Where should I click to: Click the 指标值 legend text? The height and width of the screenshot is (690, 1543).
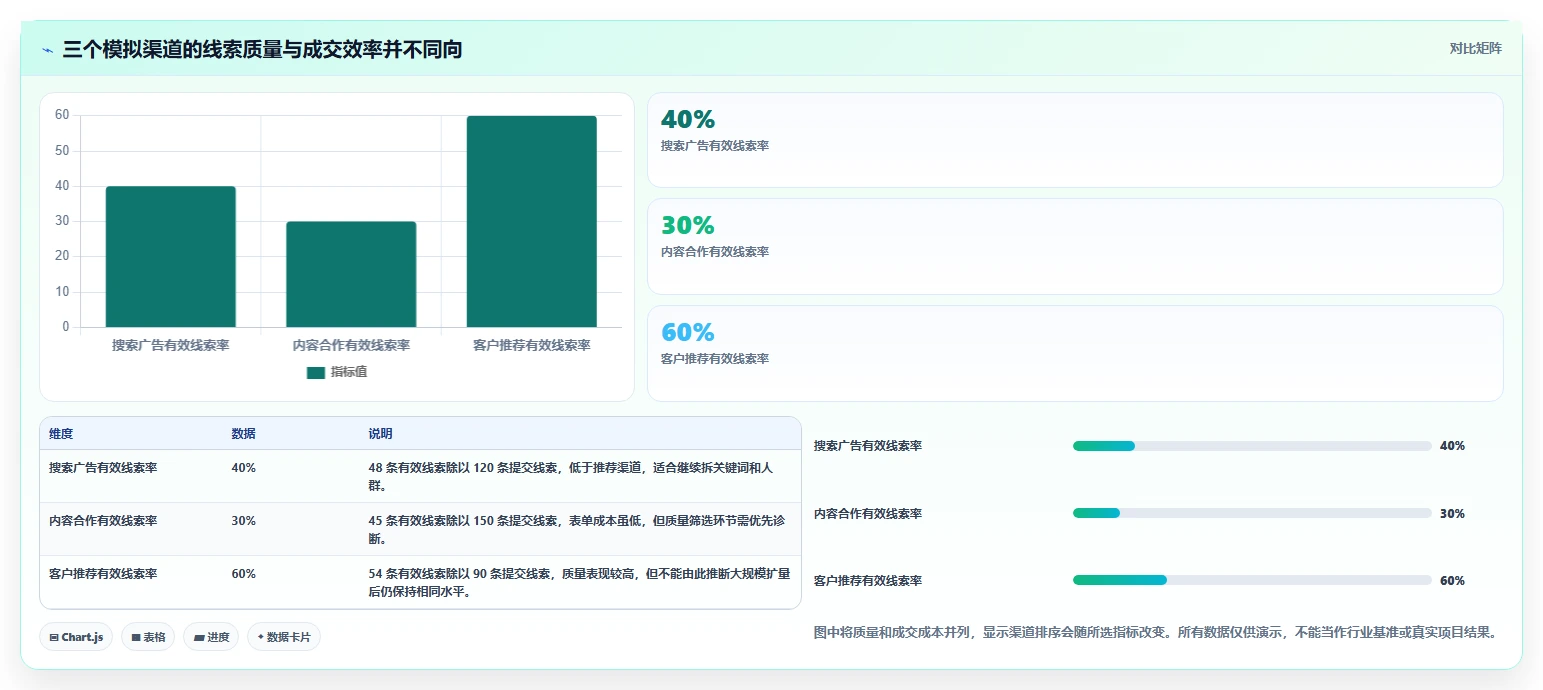tap(349, 373)
